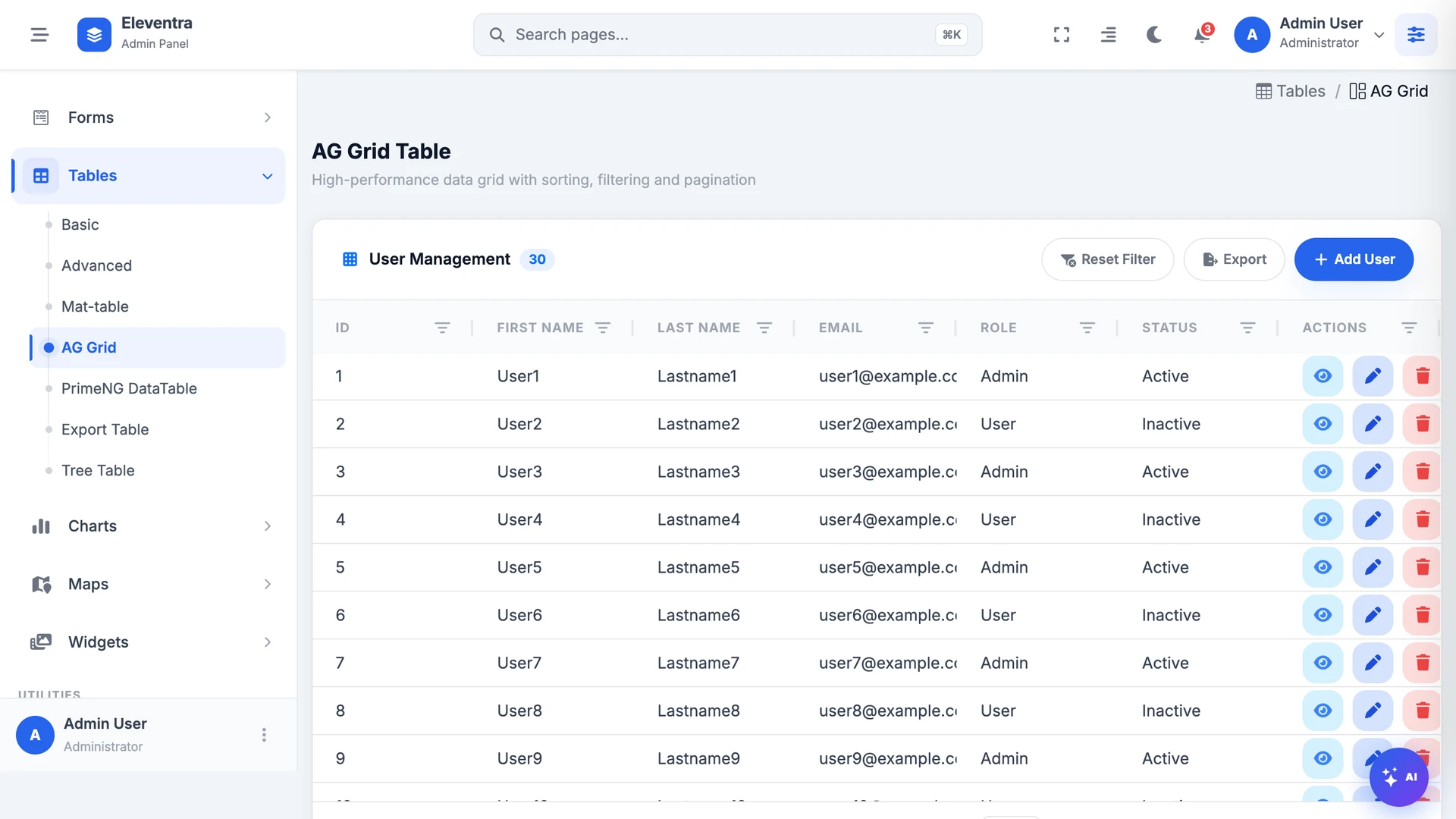Delete User2 trash icon
This screenshot has width=1456, height=819.
pos(1422,424)
